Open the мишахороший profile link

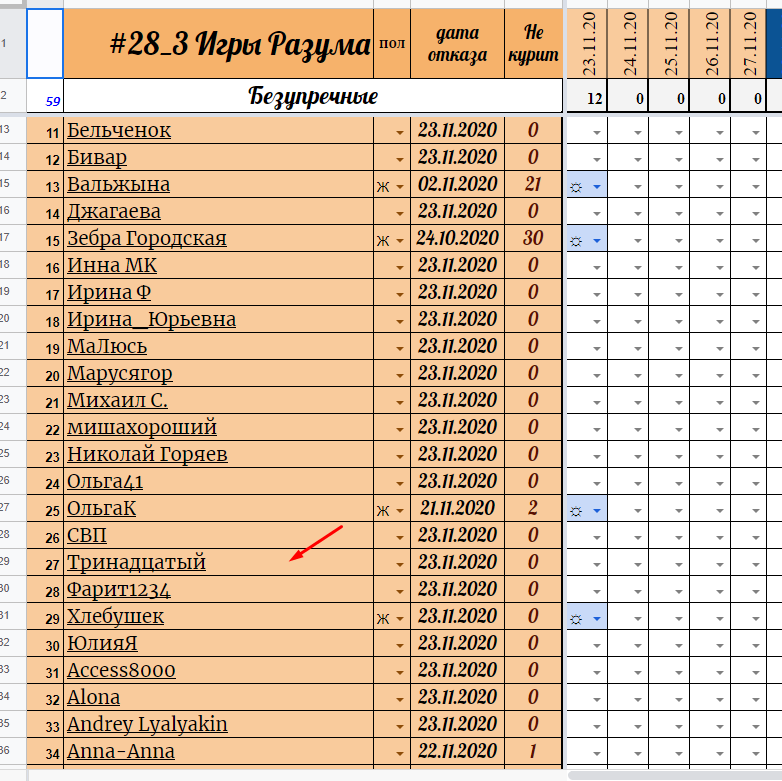(x=142, y=427)
